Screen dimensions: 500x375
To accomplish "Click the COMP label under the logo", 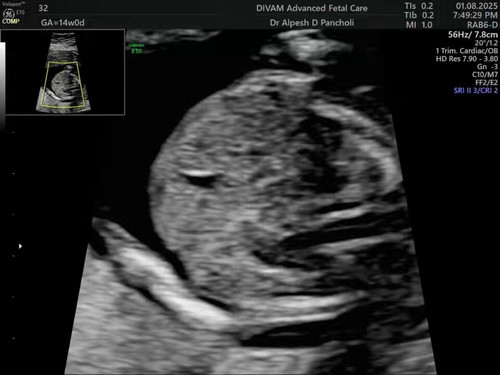I will (x=11, y=22).
